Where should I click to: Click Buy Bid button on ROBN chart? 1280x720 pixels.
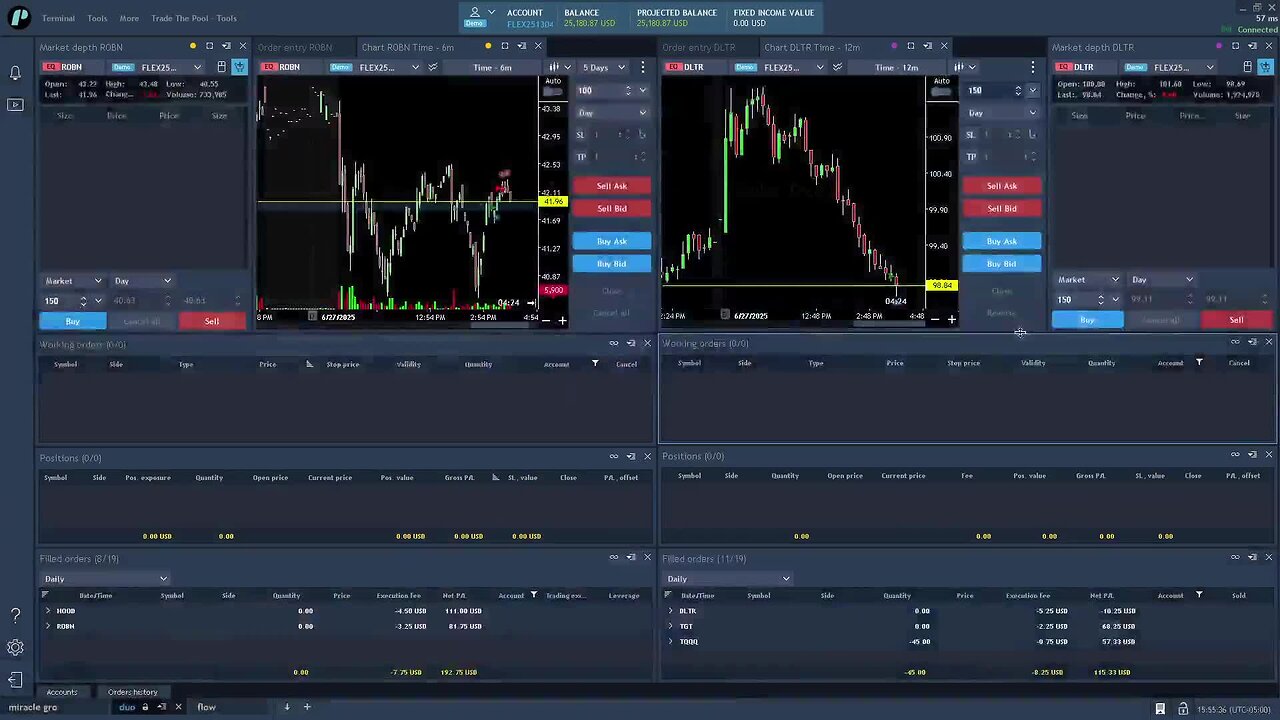[x=612, y=264]
